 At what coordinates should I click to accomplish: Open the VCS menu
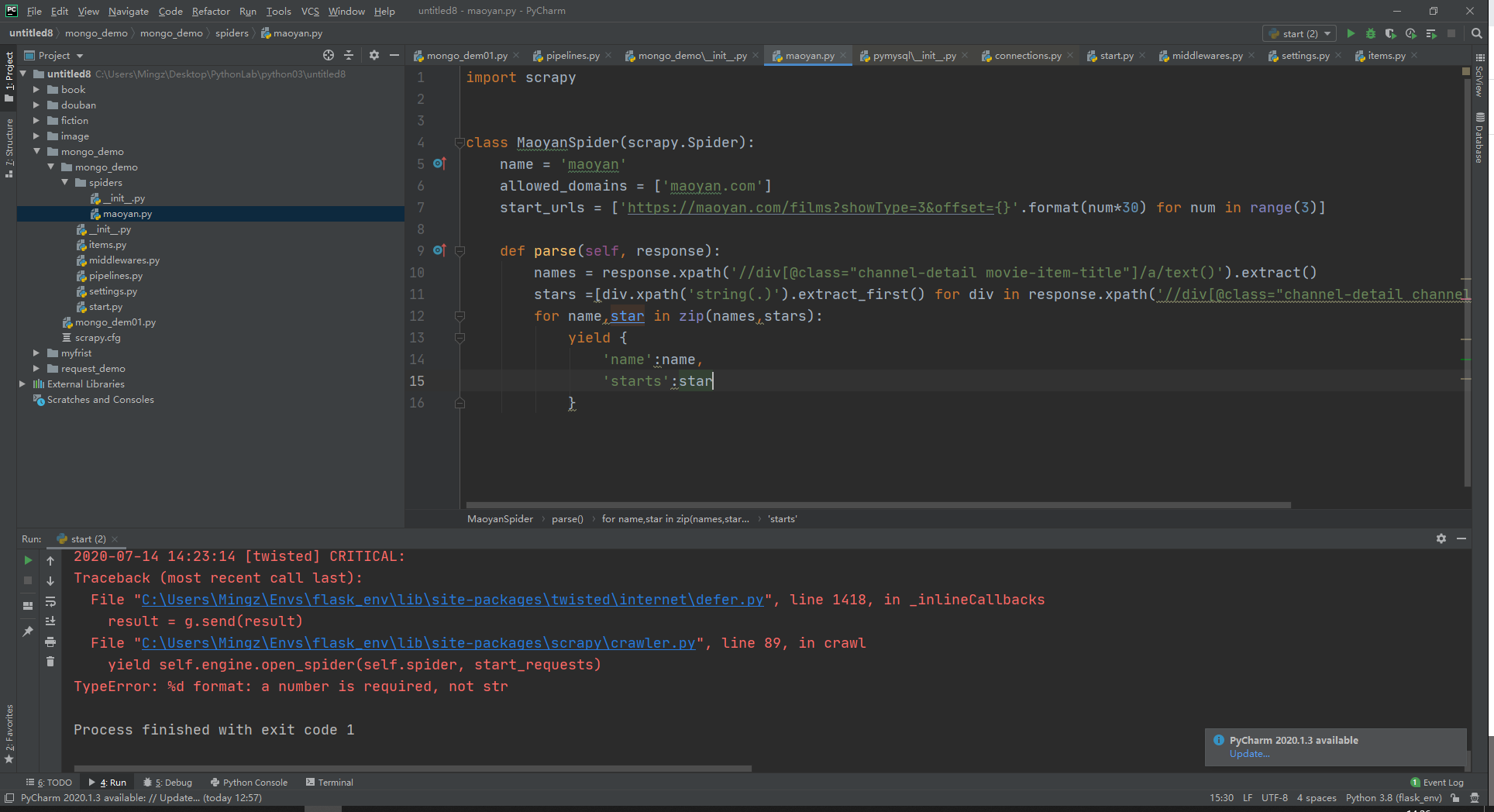pyautogui.click(x=310, y=11)
